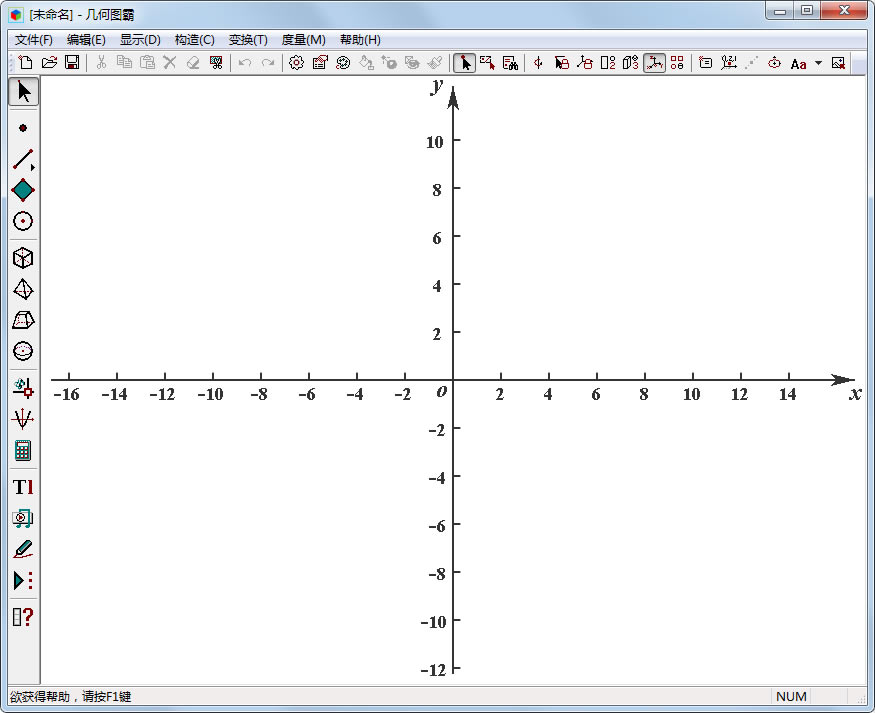Image resolution: width=875 pixels, height=713 pixels.
Task: Choose the pyramid solid tool
Action: pos(23,289)
